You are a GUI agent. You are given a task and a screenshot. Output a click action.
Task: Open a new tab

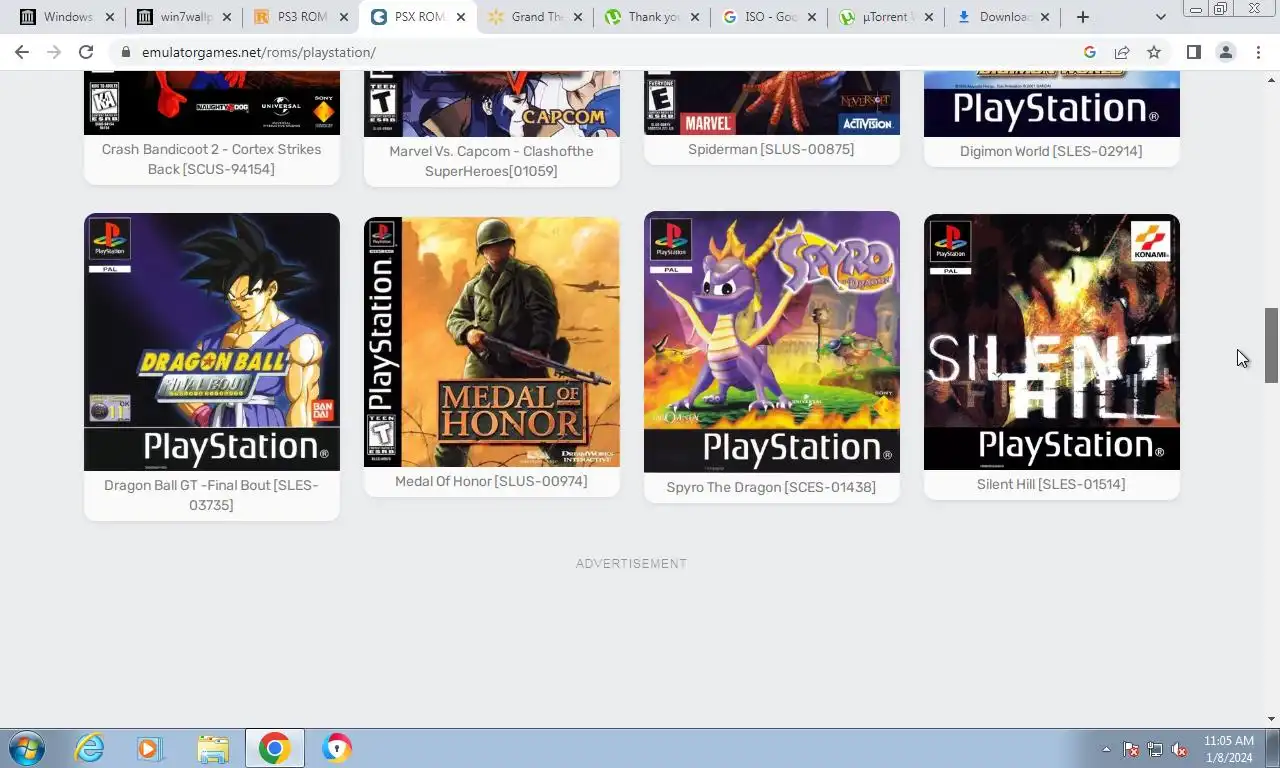1082,17
